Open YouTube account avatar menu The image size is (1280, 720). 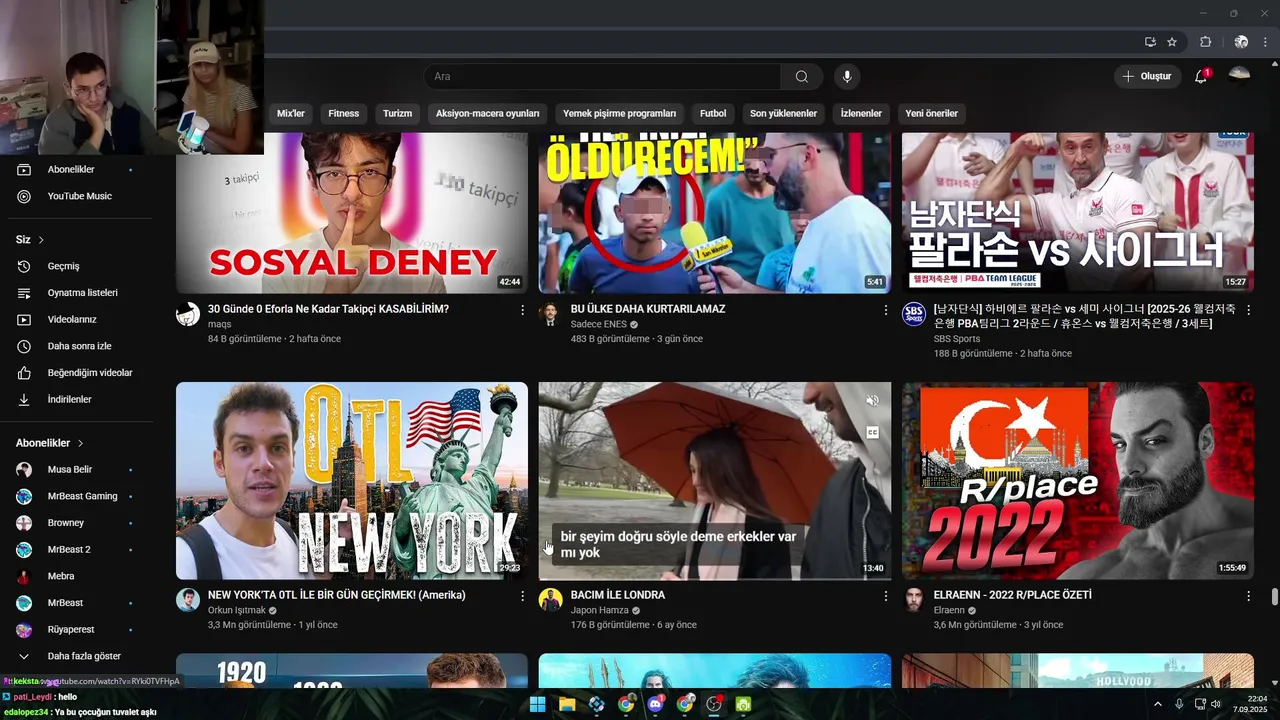point(1239,76)
